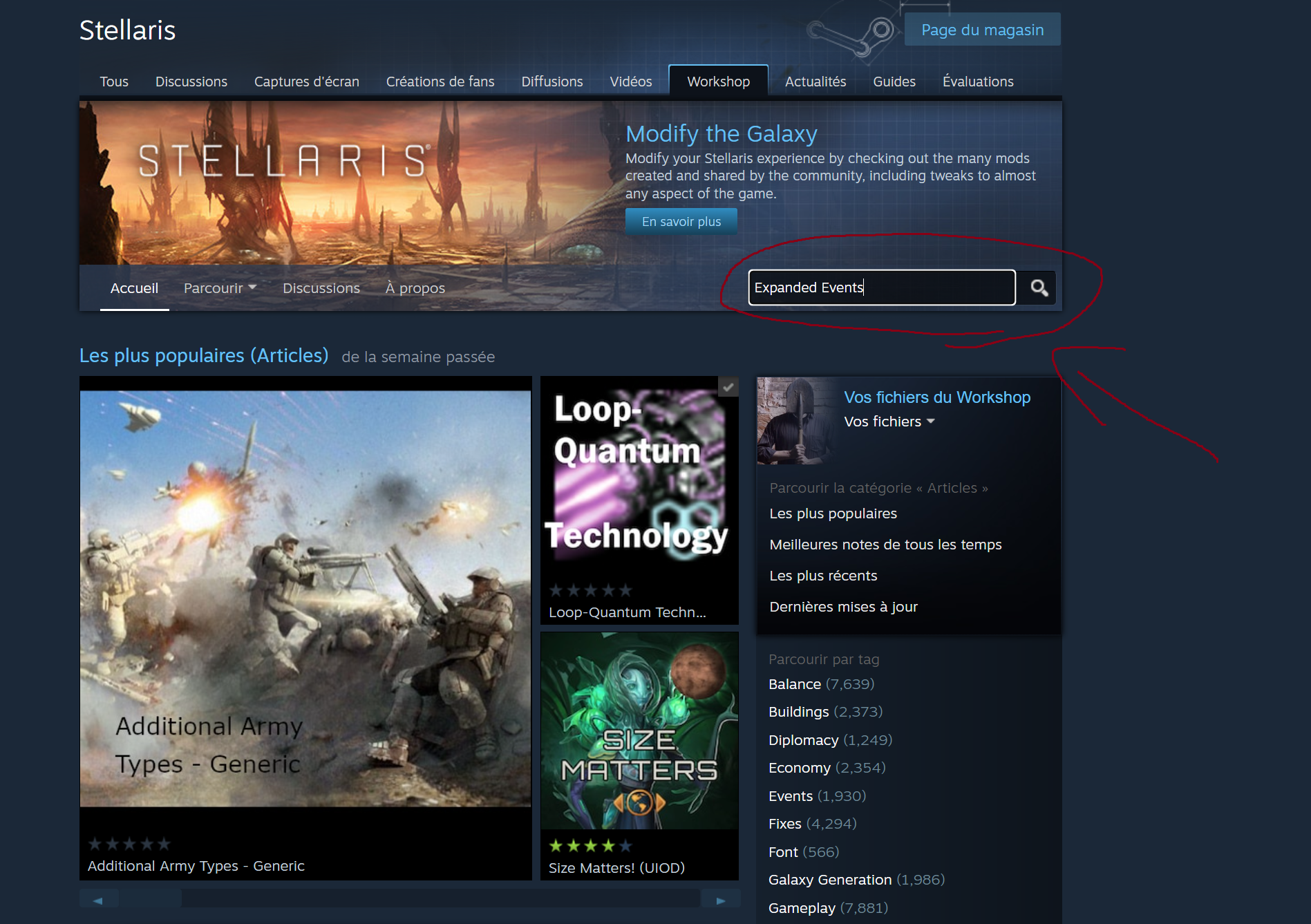Switch to the Tous tab
This screenshot has height=924, width=1311.
click(114, 82)
